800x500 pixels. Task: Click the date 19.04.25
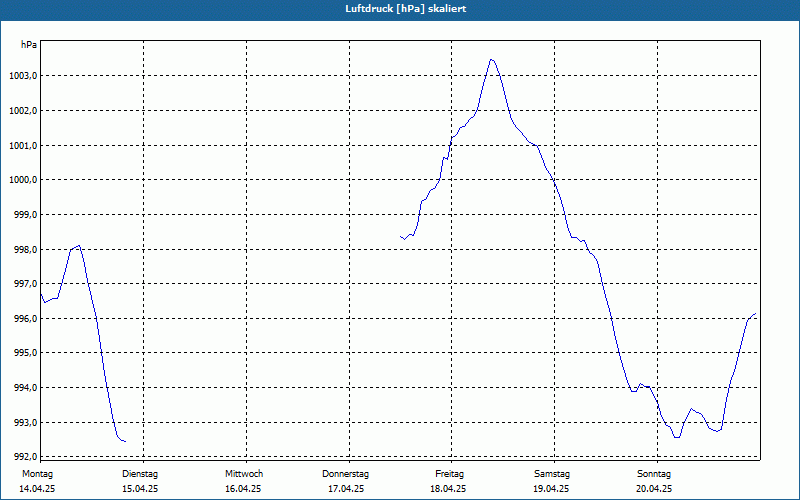[x=551, y=489]
